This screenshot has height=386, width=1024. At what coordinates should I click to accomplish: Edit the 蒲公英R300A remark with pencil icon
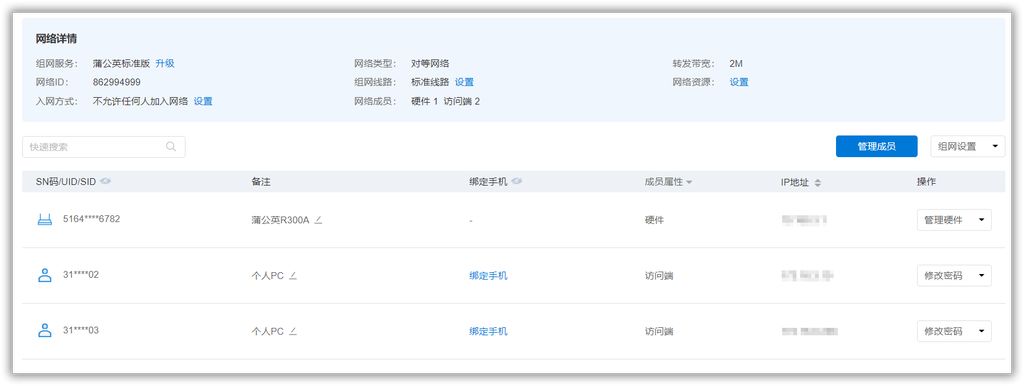pyautogui.click(x=318, y=220)
